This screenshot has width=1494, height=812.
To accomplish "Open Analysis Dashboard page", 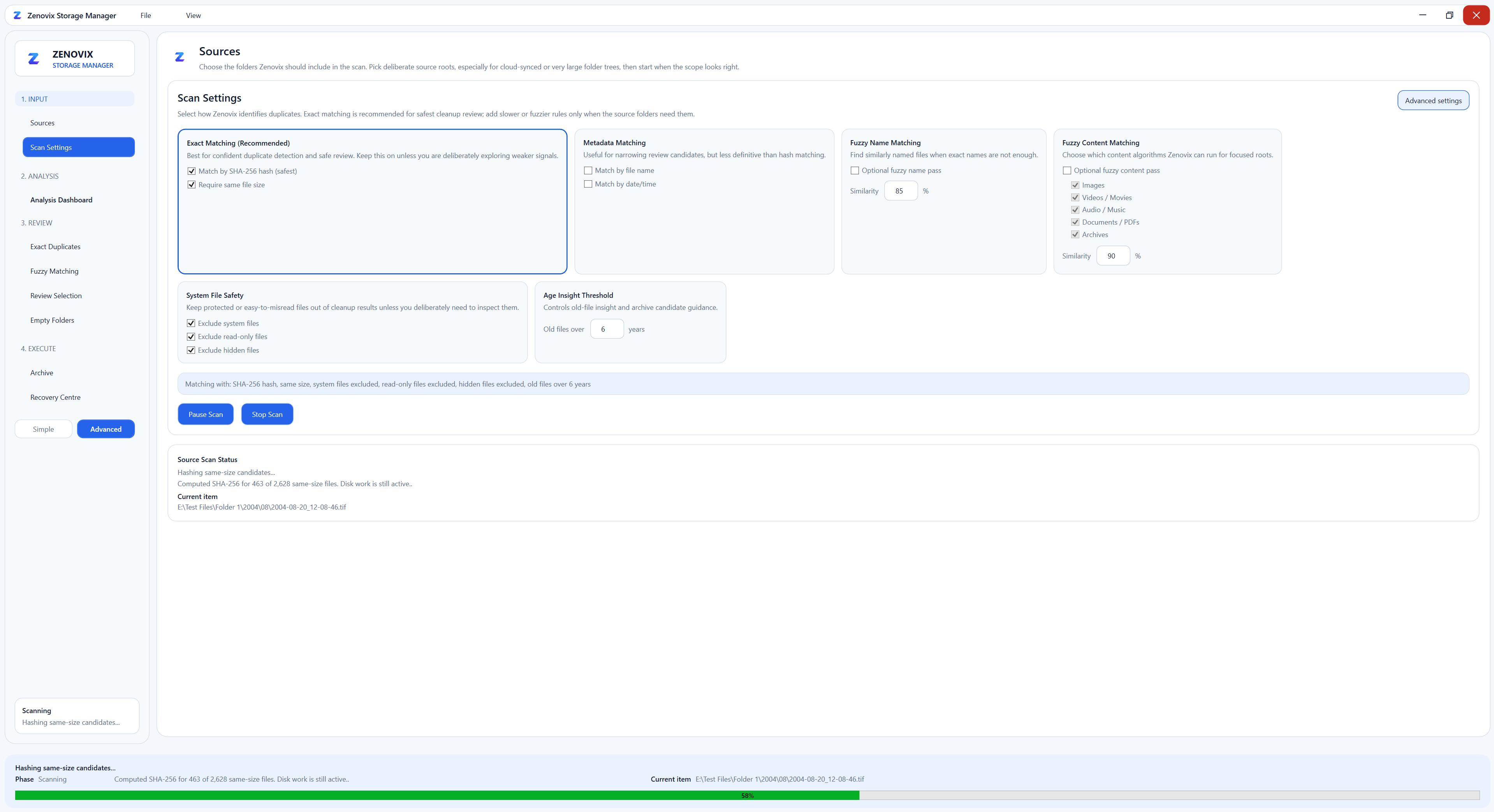I will click(78, 200).
